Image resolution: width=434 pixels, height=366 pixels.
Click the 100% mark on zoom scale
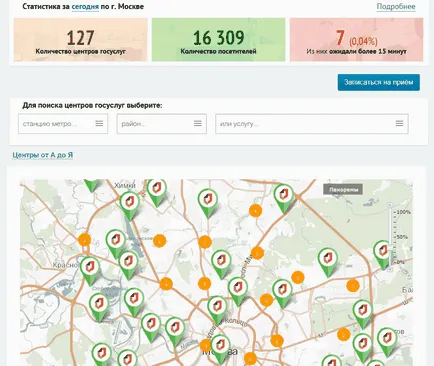coord(403,212)
